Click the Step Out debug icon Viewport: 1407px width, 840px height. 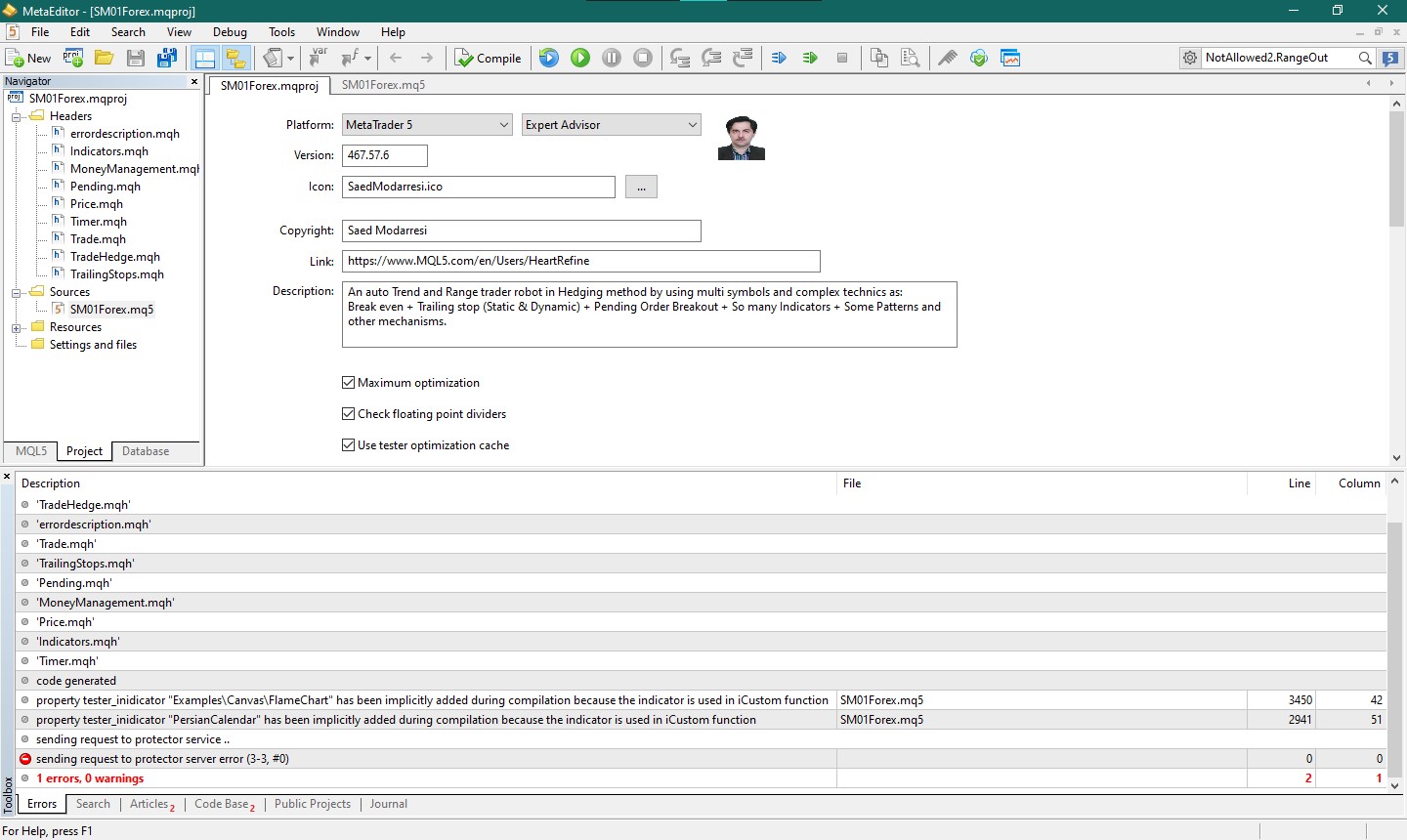743,58
